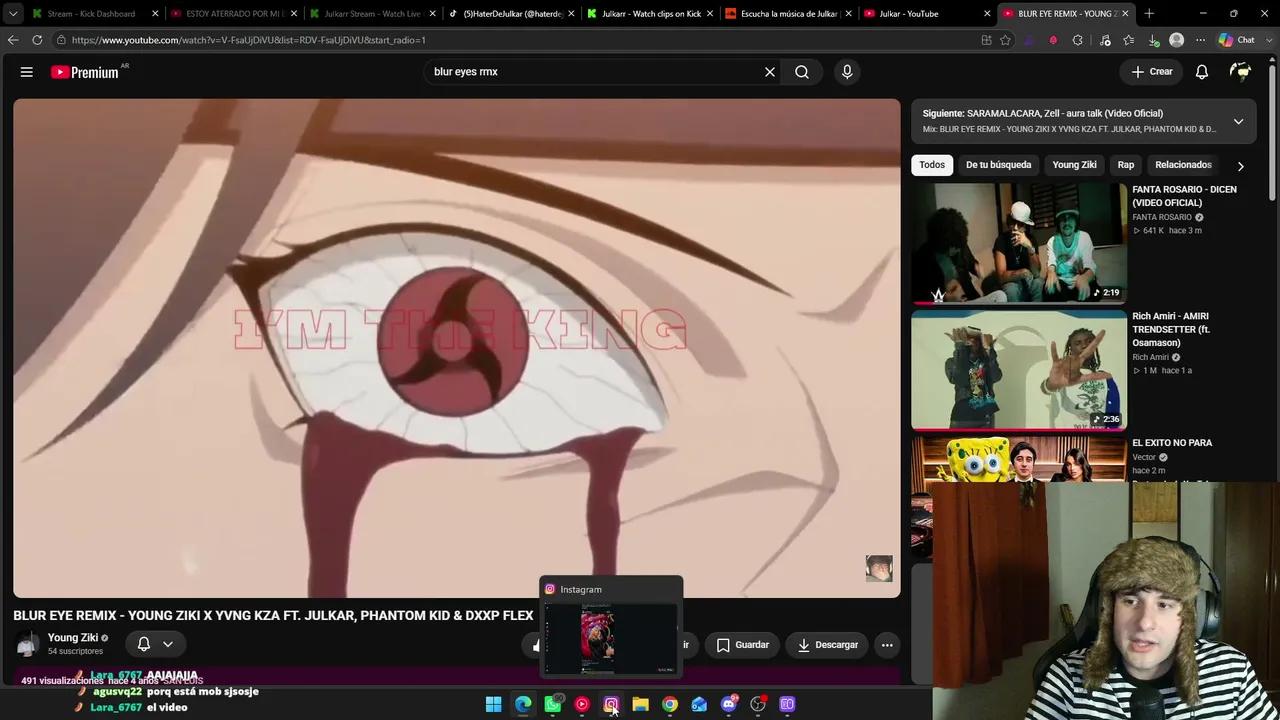This screenshot has width=1280, height=720.
Task: Show more filter chips with right arrow
Action: 1240,165
